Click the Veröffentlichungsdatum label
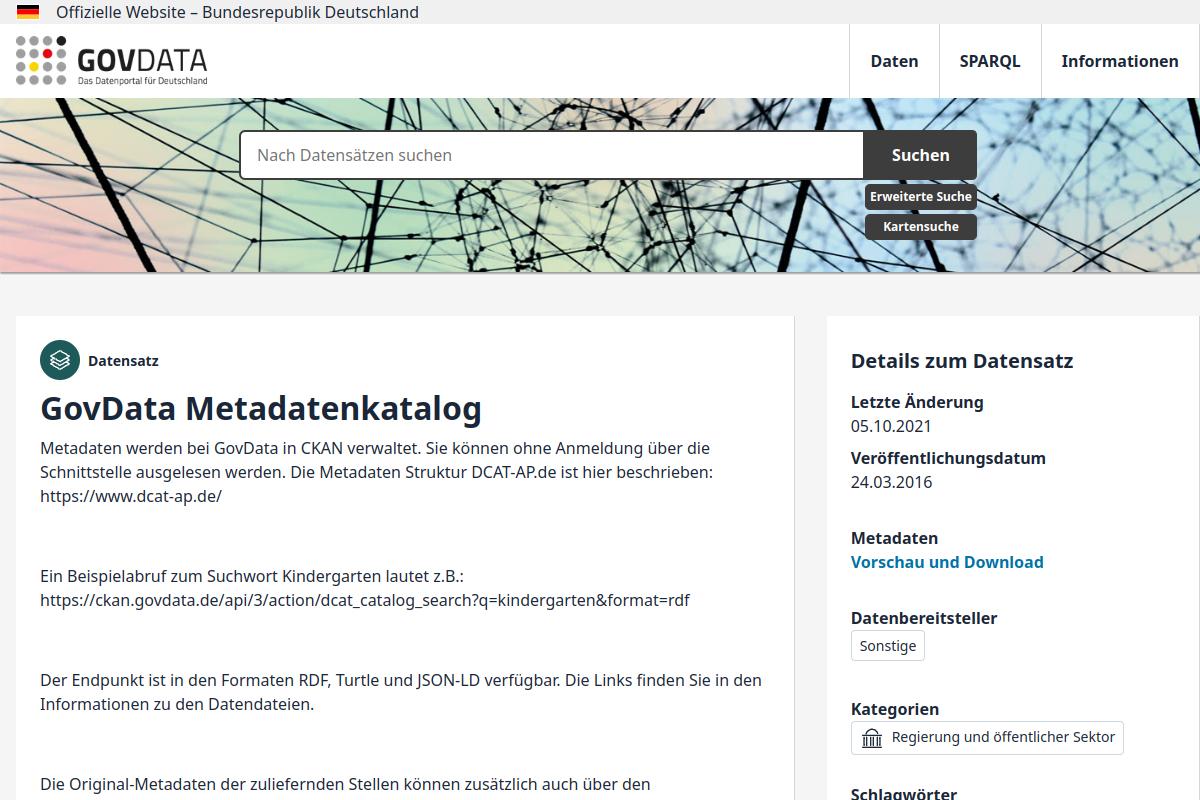This screenshot has height=800, width=1200. point(948,458)
